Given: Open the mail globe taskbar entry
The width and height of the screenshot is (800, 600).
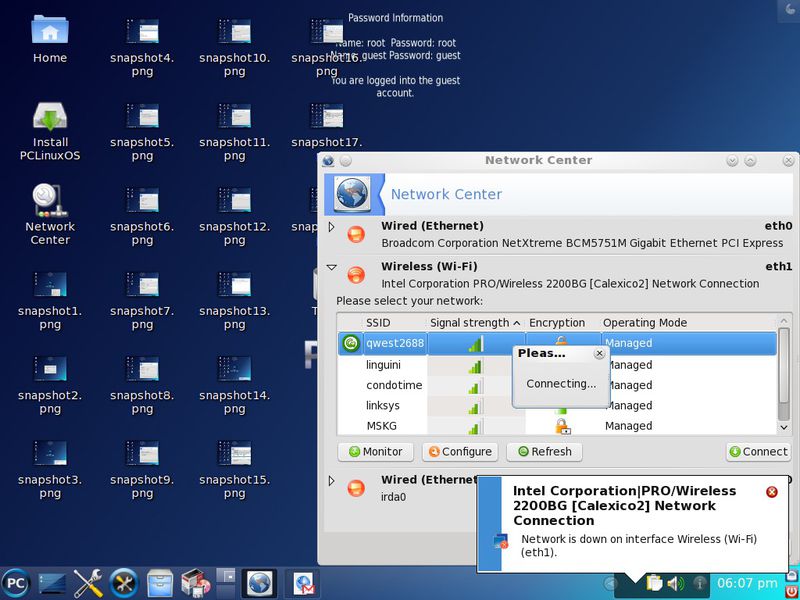Looking at the screenshot, I should click(x=303, y=583).
